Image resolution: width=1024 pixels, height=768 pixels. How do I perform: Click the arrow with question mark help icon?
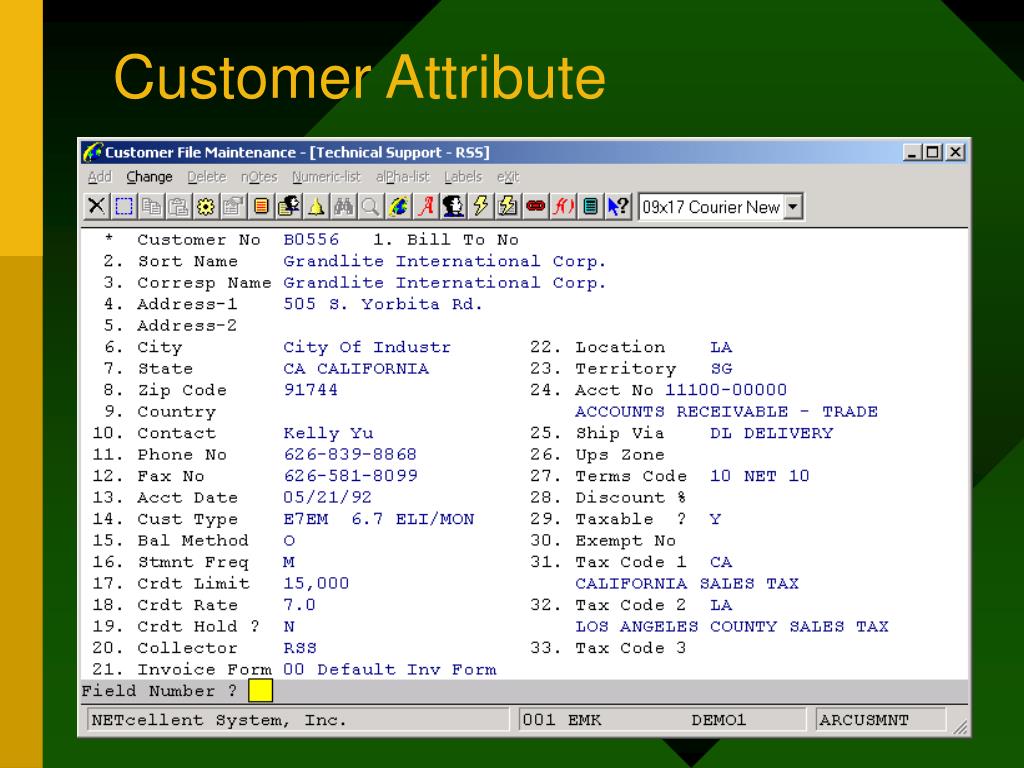(x=618, y=206)
